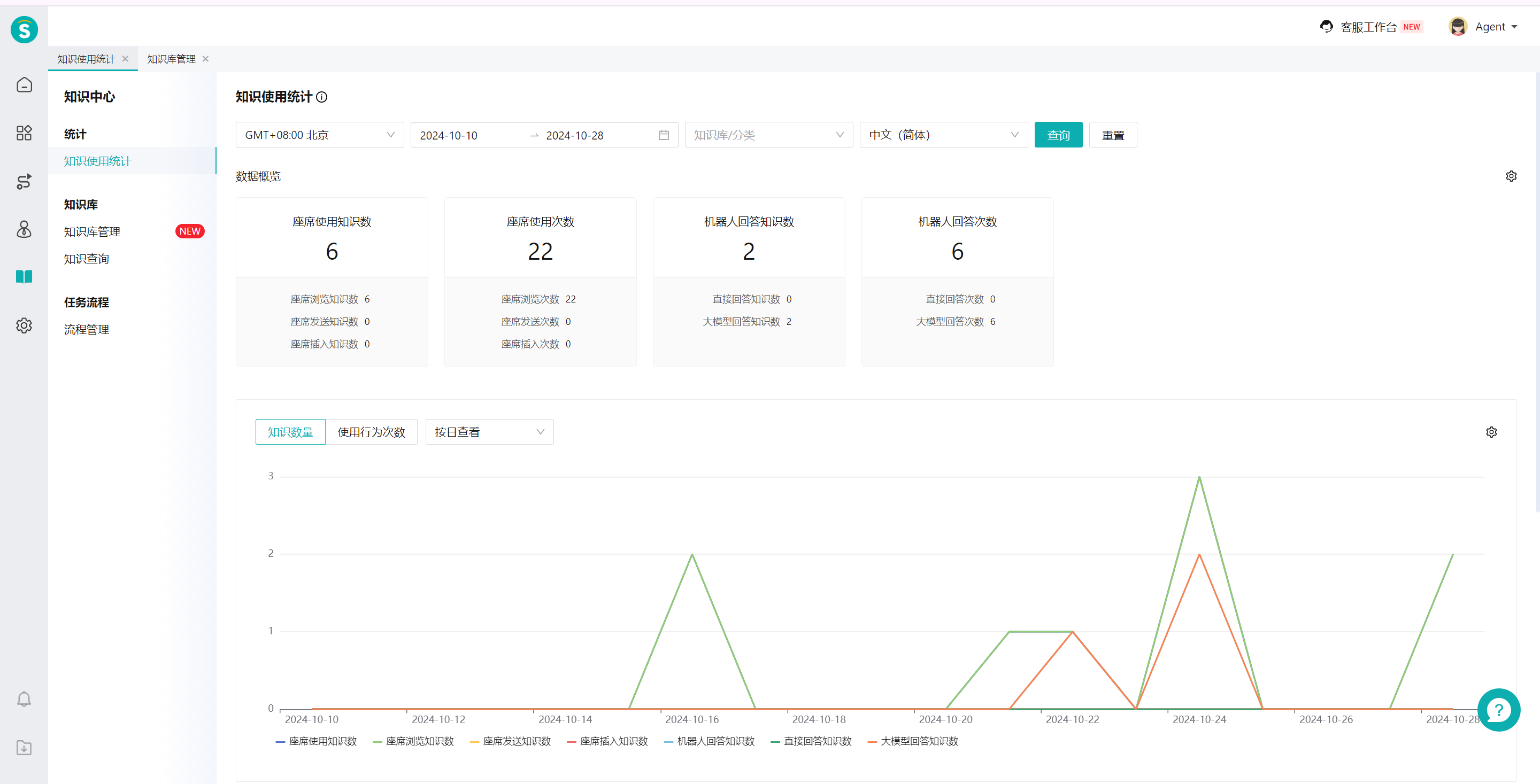
Task: Open the 客服工作台 link
Action: coord(1368,27)
